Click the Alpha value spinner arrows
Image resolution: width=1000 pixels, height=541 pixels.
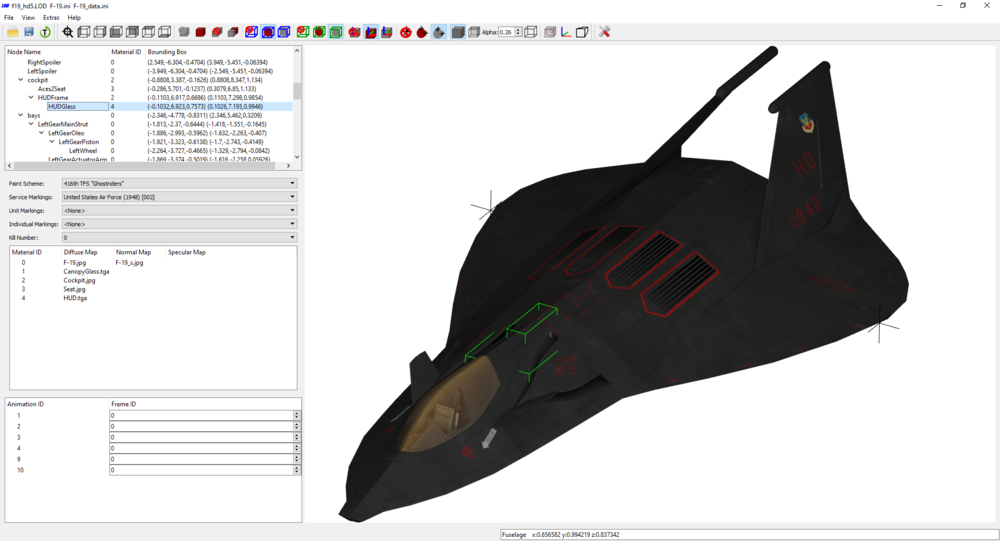tap(518, 32)
